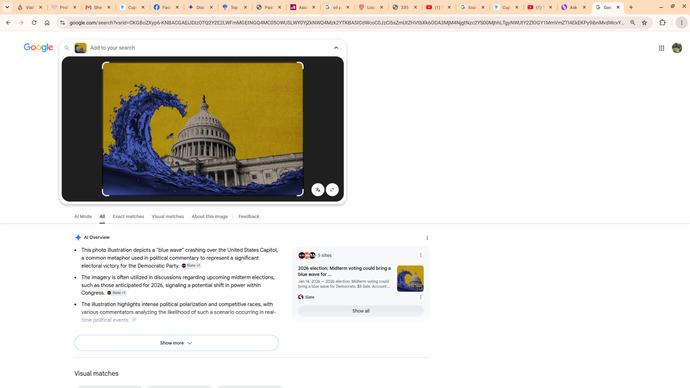Collapse the image search panel chevron

click(x=336, y=48)
